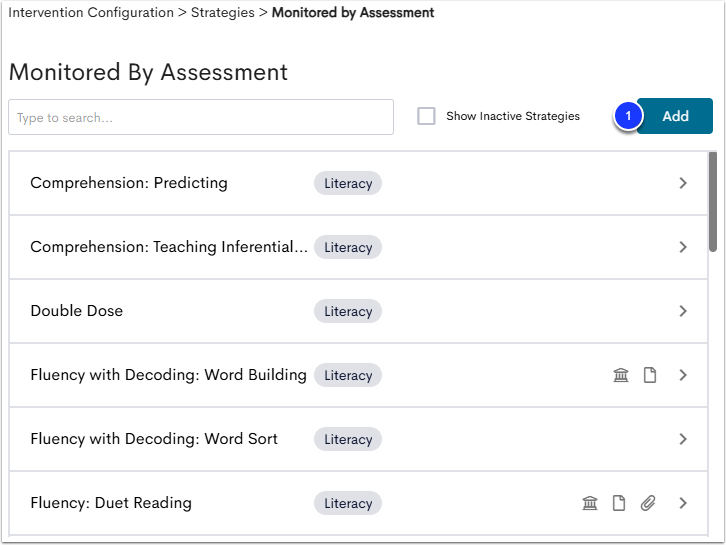This screenshot has width=726, height=545.
Task: Click the institution icon in Word Building row
Action: click(621, 375)
